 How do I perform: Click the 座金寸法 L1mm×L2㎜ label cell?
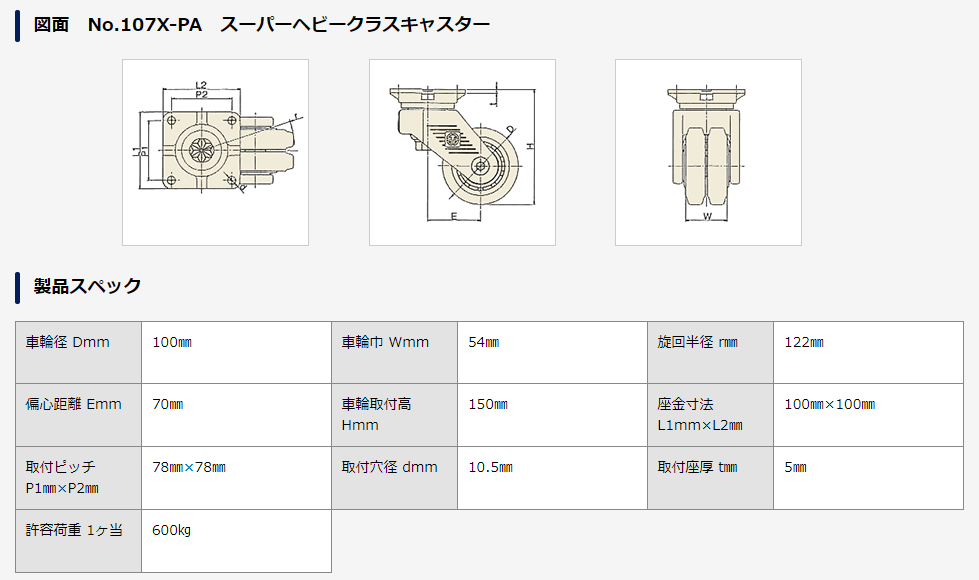(711, 415)
